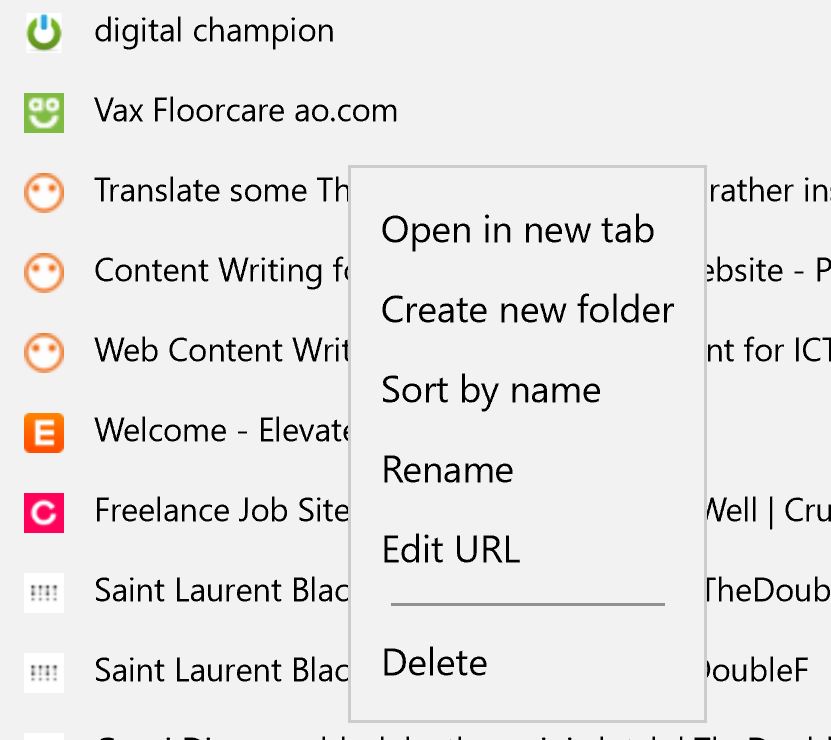Click the second Saint Laurent dotted favicon

pos(44,673)
